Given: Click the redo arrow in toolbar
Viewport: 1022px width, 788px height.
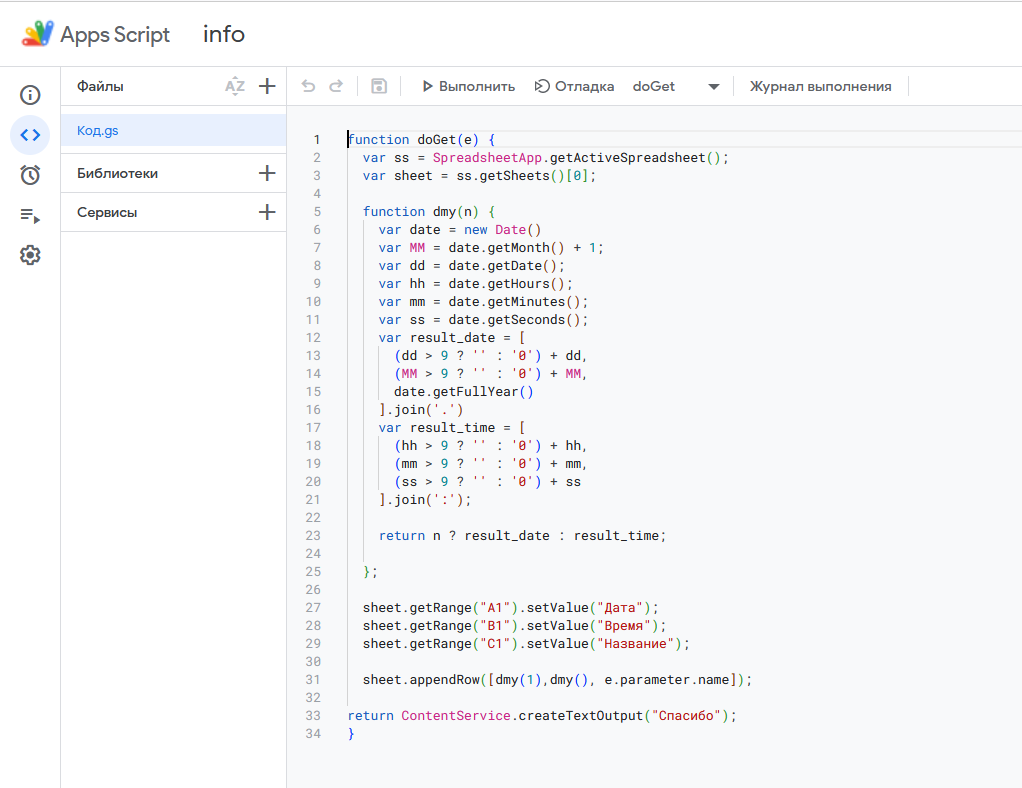Looking at the screenshot, I should click(x=337, y=87).
